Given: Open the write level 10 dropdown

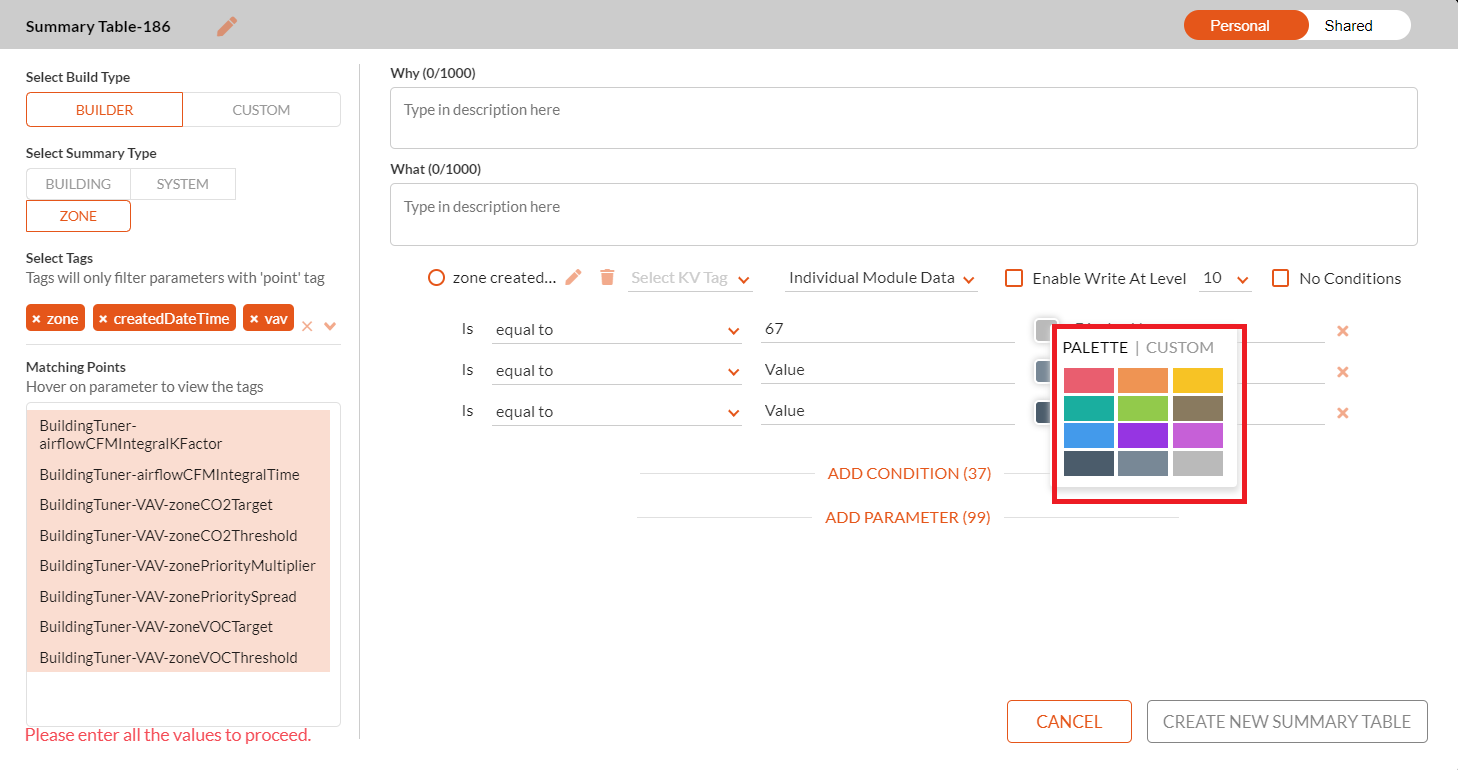Looking at the screenshot, I should (1225, 279).
